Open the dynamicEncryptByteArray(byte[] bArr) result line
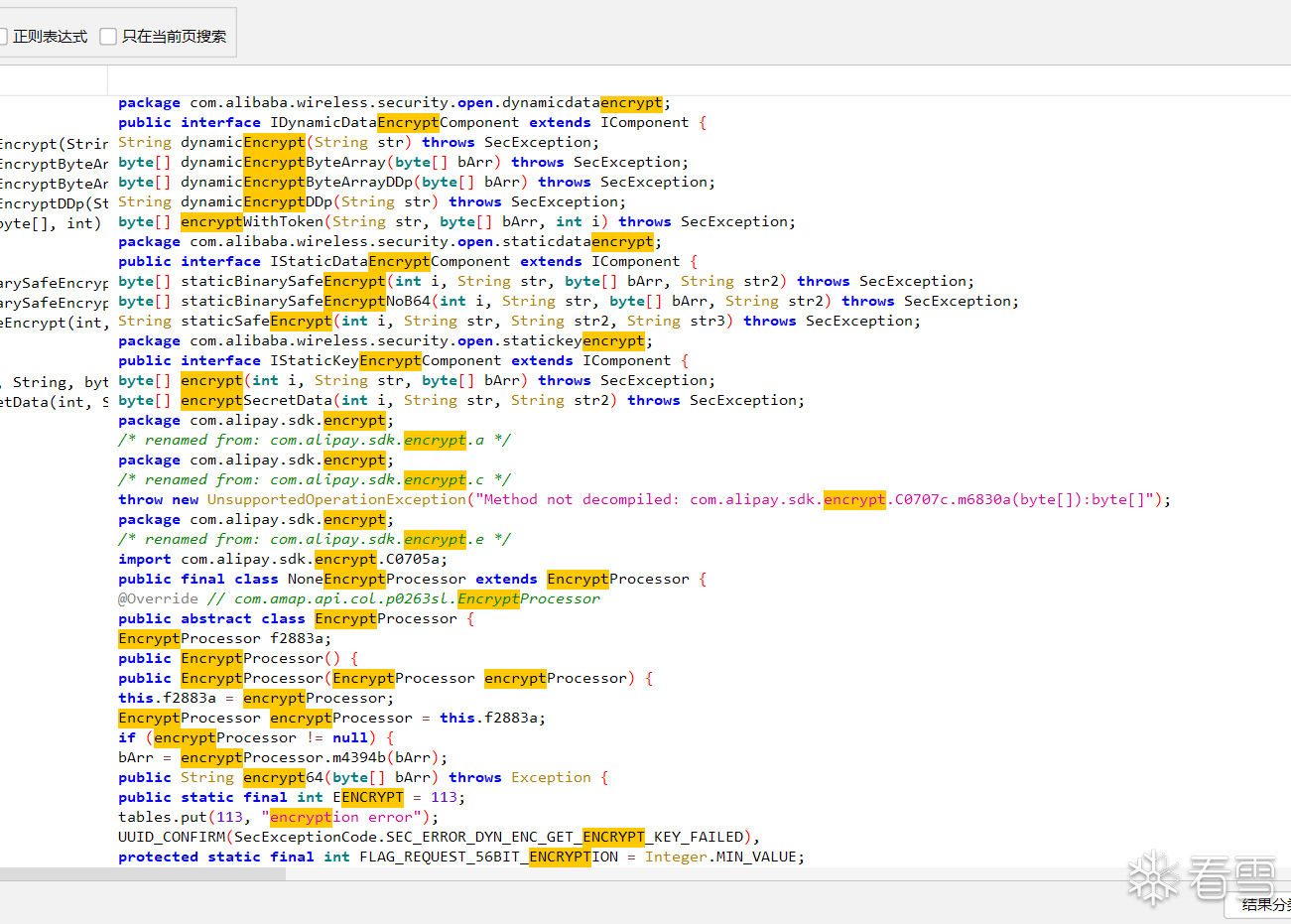1291x924 pixels. [403, 163]
